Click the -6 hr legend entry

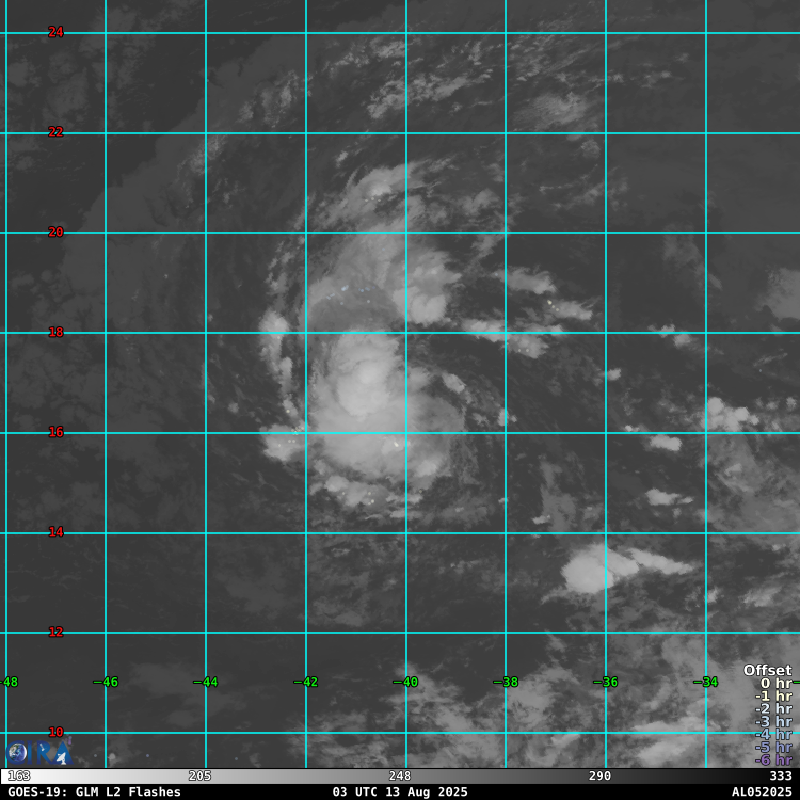coord(773,760)
